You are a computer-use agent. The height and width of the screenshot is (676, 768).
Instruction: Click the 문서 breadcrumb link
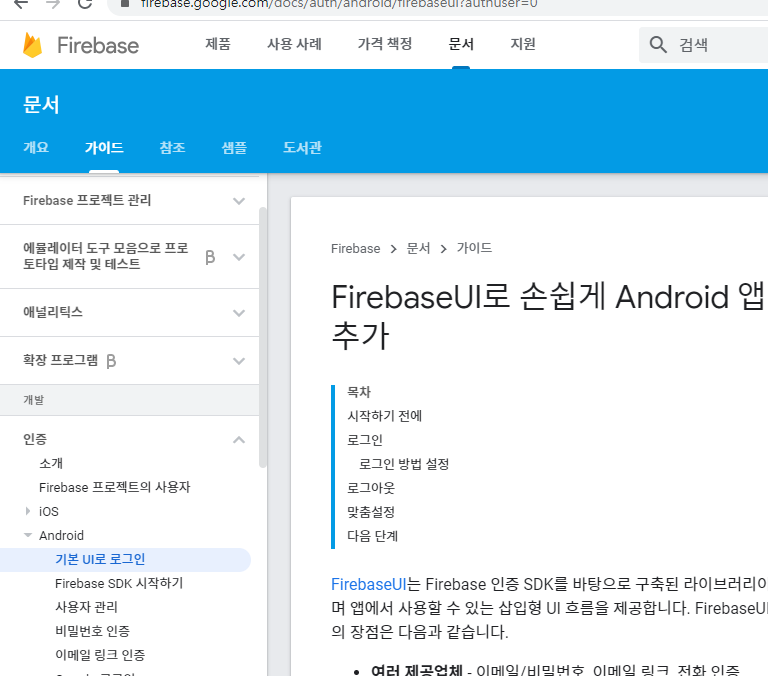coord(418,248)
